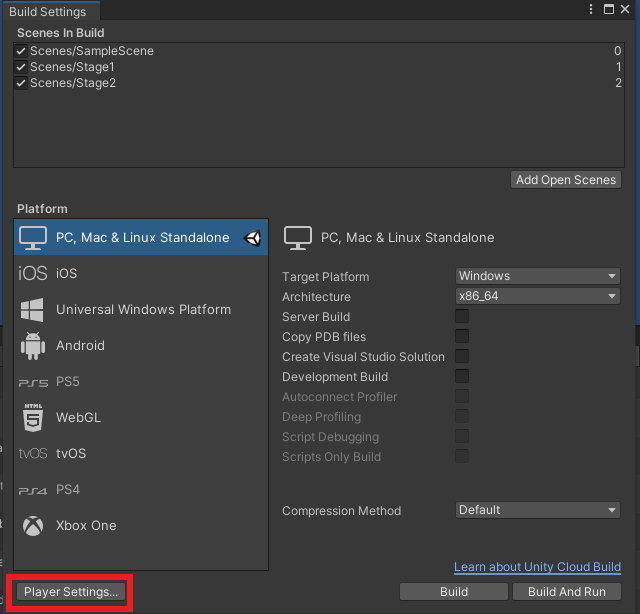Open the Build Settings window kebab menu
Viewport: 640px width, 614px height.
pos(591,9)
